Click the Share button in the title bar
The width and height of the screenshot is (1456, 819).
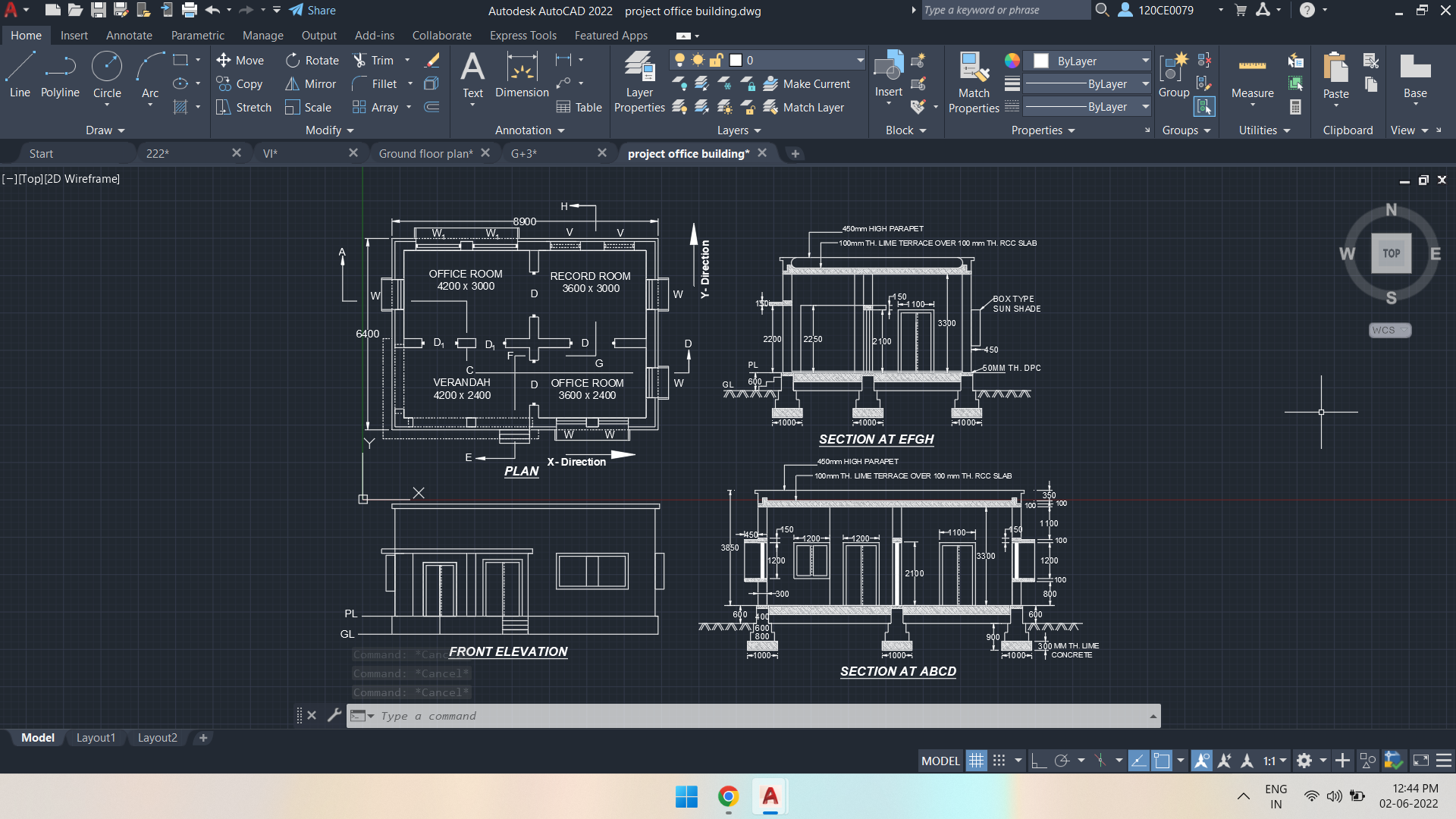pyautogui.click(x=311, y=10)
